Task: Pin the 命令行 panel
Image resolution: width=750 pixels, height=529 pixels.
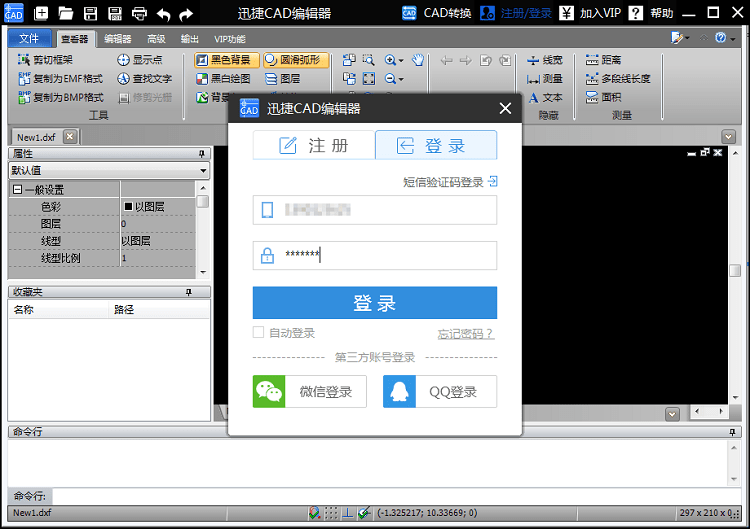Action: point(732,432)
